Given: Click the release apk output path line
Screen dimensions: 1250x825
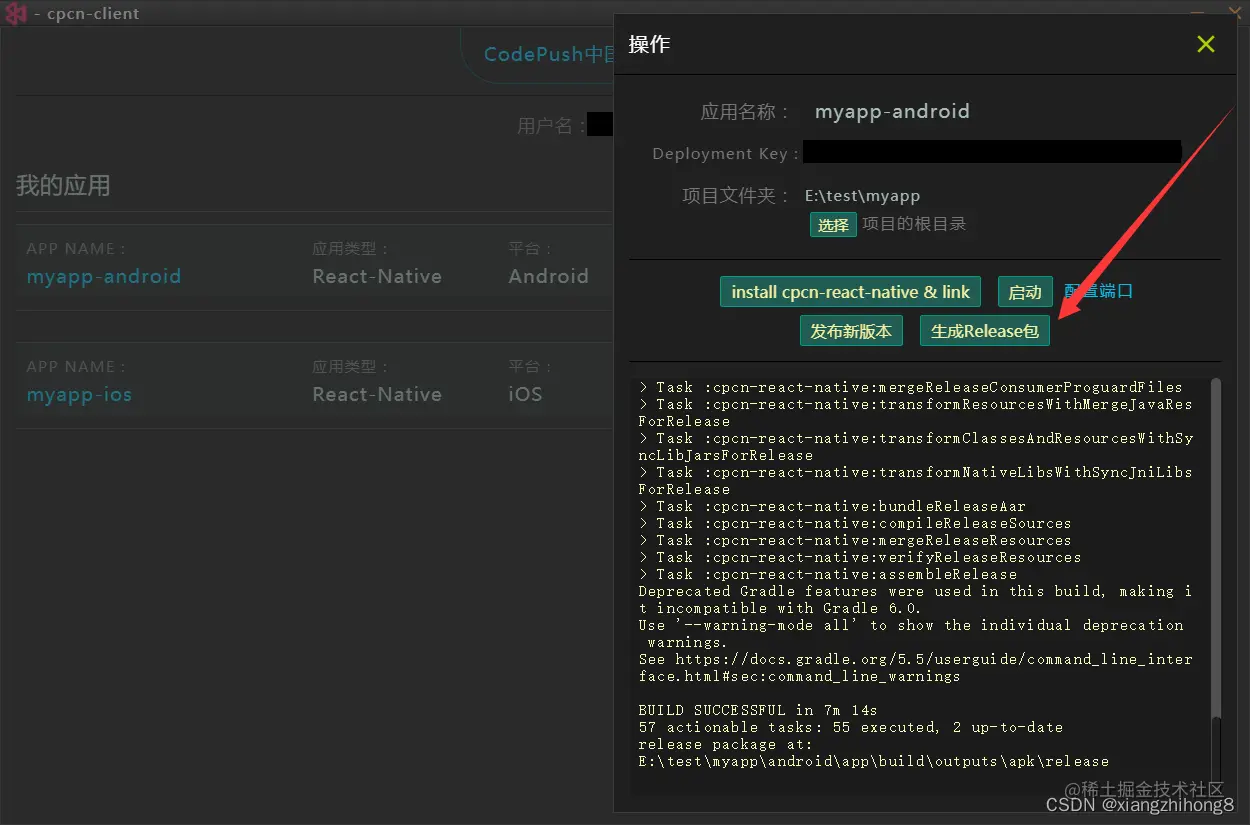Looking at the screenshot, I should coord(874,761).
